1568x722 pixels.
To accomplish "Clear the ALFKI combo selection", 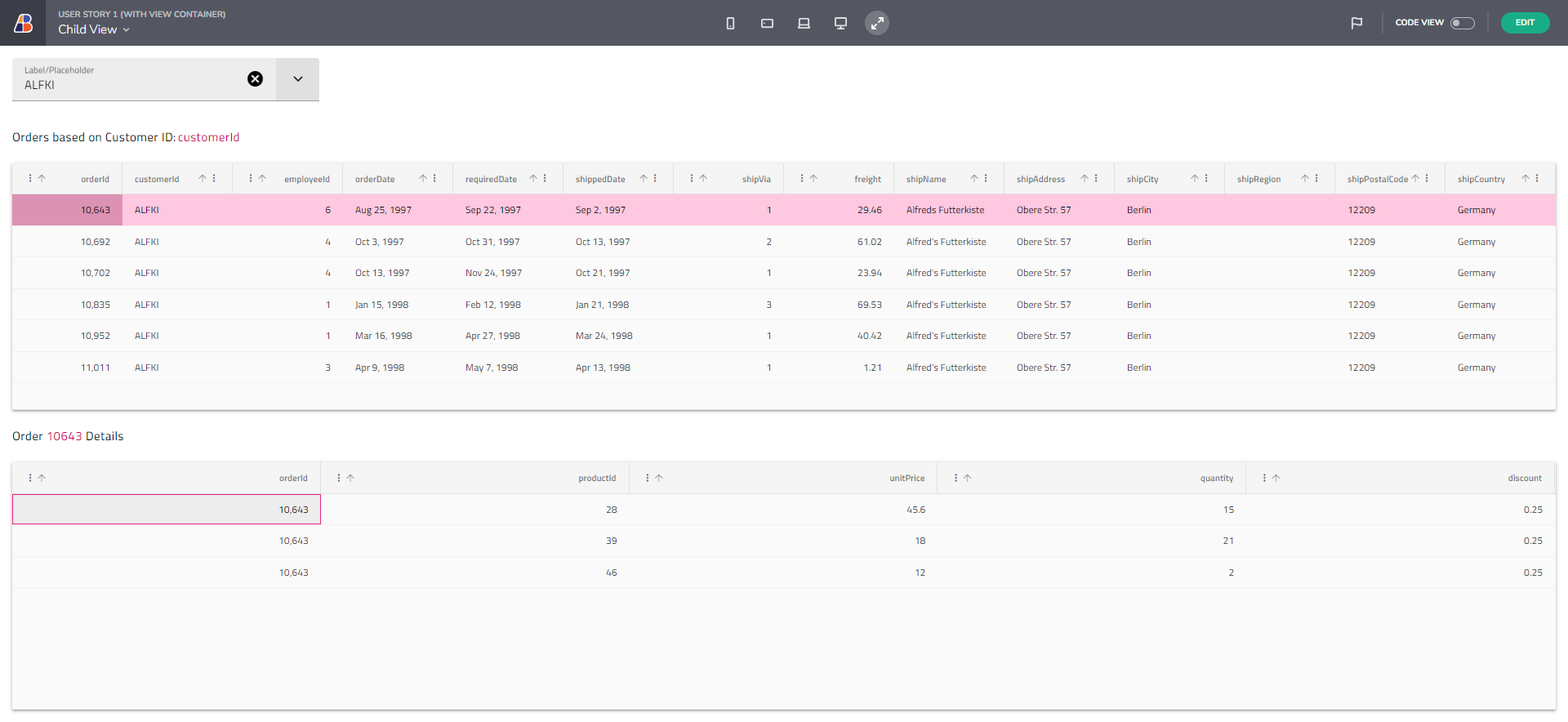I will coord(256,79).
